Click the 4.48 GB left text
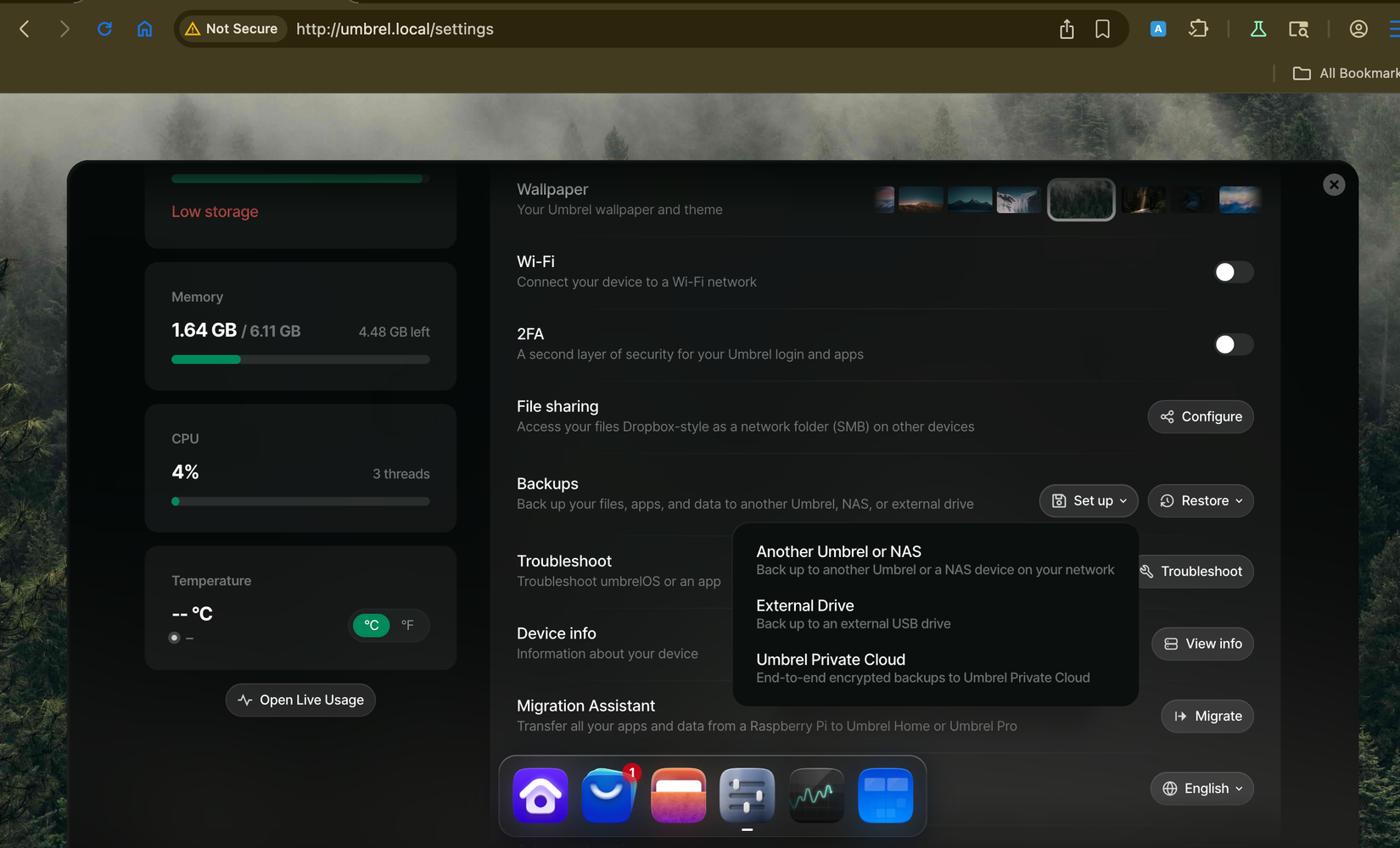 coord(394,332)
